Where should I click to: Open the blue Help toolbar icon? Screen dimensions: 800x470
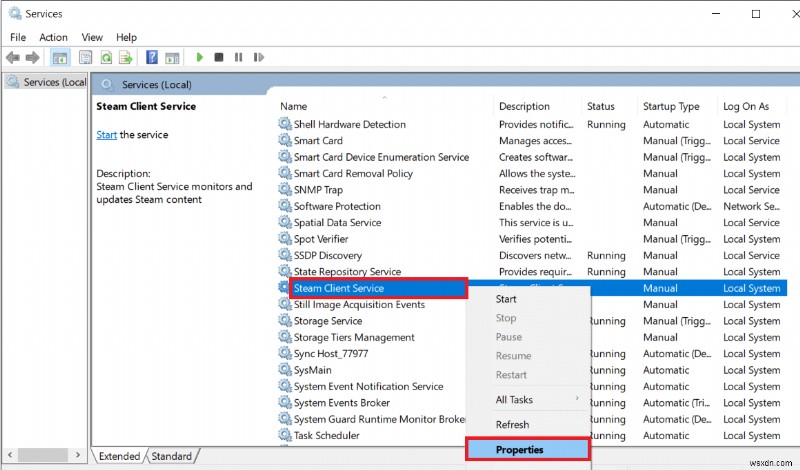pos(152,58)
